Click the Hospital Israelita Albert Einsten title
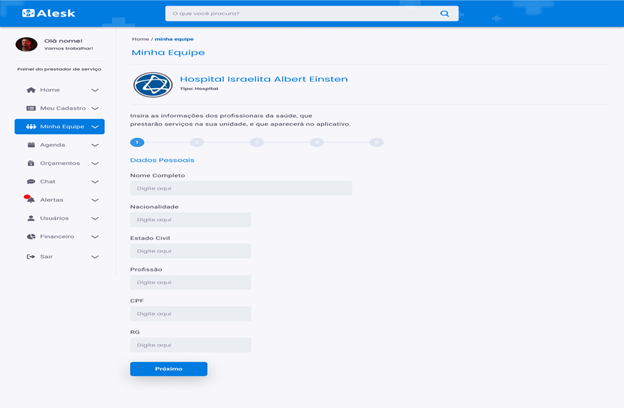This screenshot has height=411, width=624. [x=264, y=79]
